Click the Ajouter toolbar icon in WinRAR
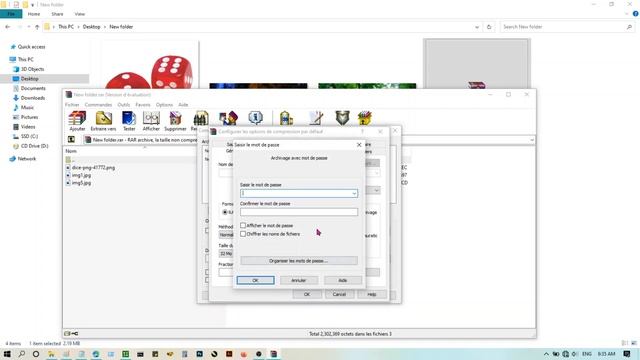640x360 pixels. coord(77,121)
